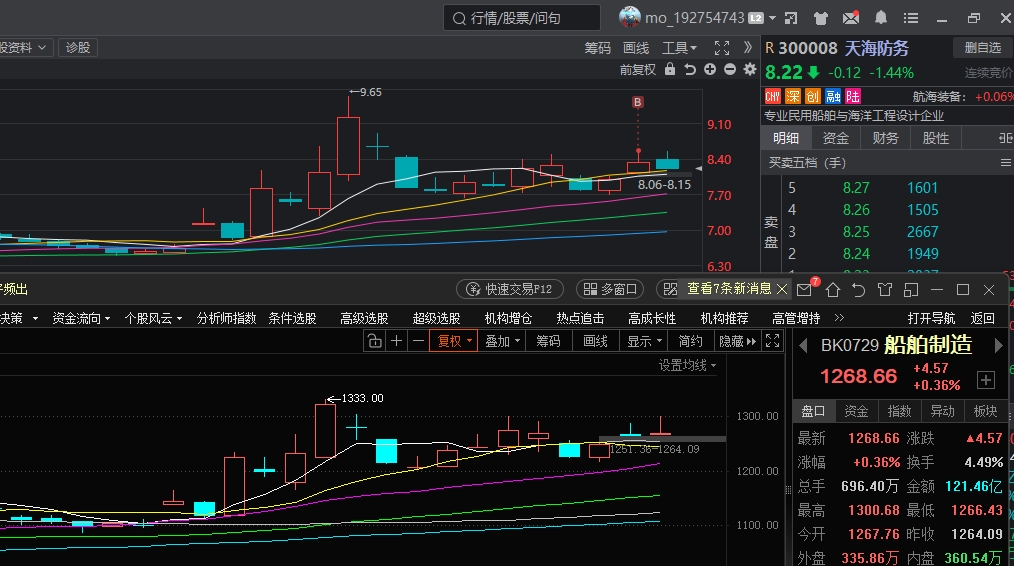The width and height of the screenshot is (1014, 566).
Task: Open 筹码 in upper chart toolbar
Action: pyautogui.click(x=598, y=48)
